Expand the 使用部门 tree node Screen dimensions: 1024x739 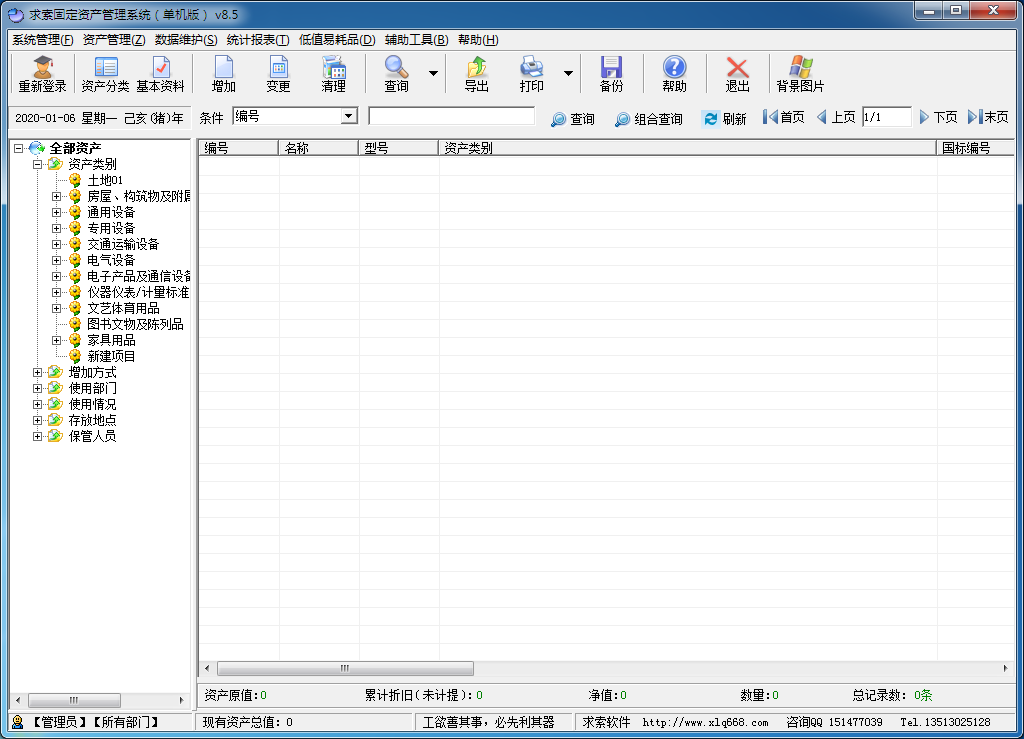point(38,388)
